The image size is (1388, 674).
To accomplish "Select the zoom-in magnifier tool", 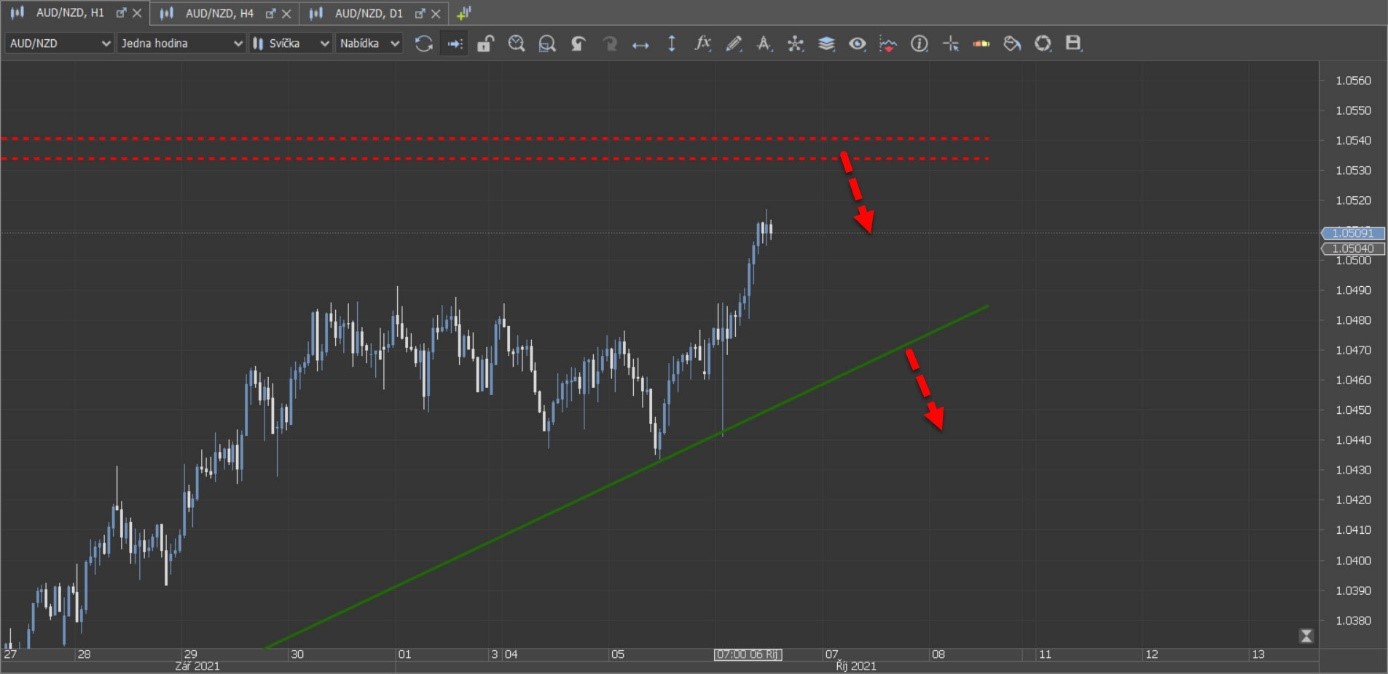I will (516, 44).
